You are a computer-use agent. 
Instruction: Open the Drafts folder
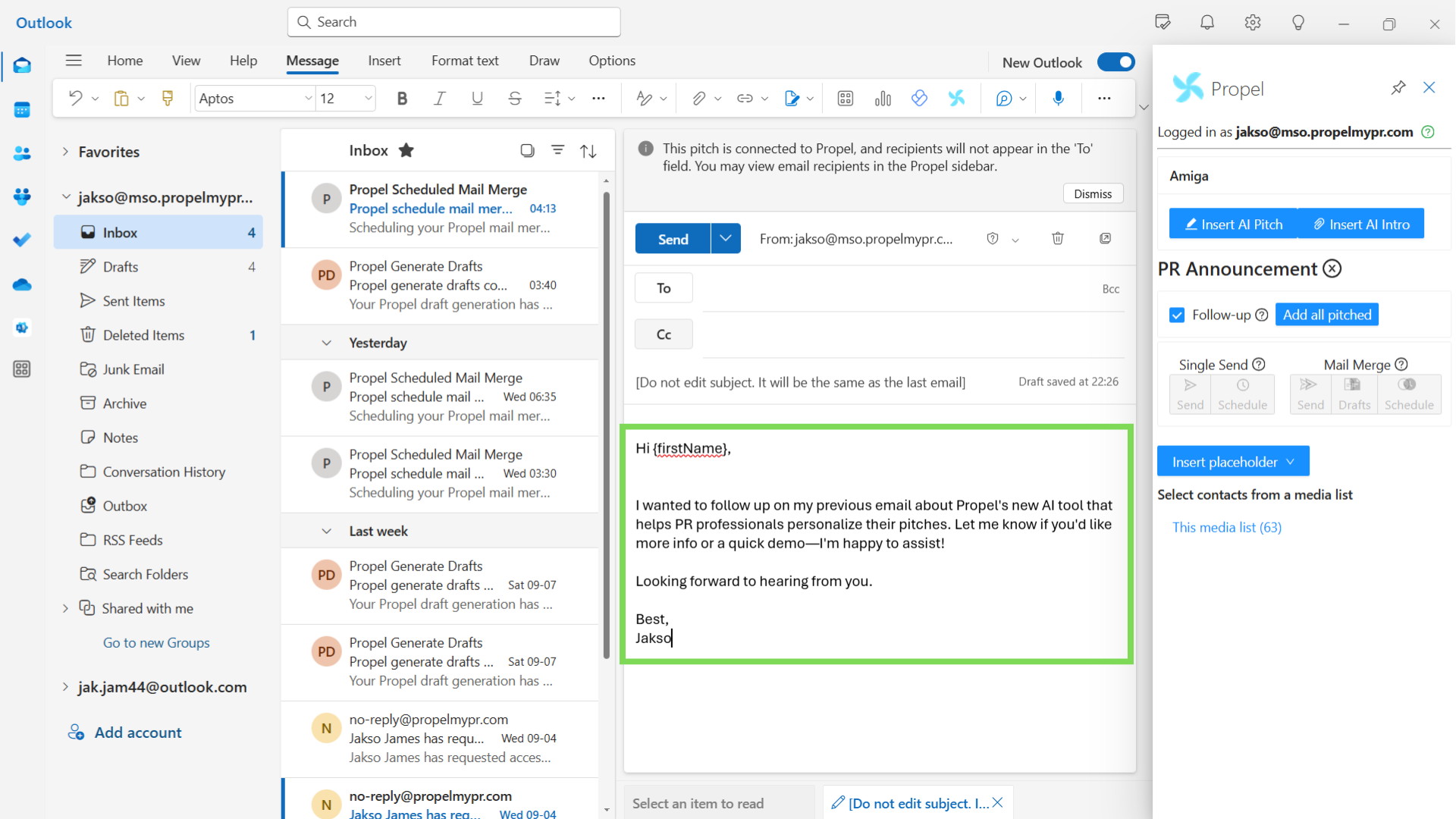(x=158, y=267)
